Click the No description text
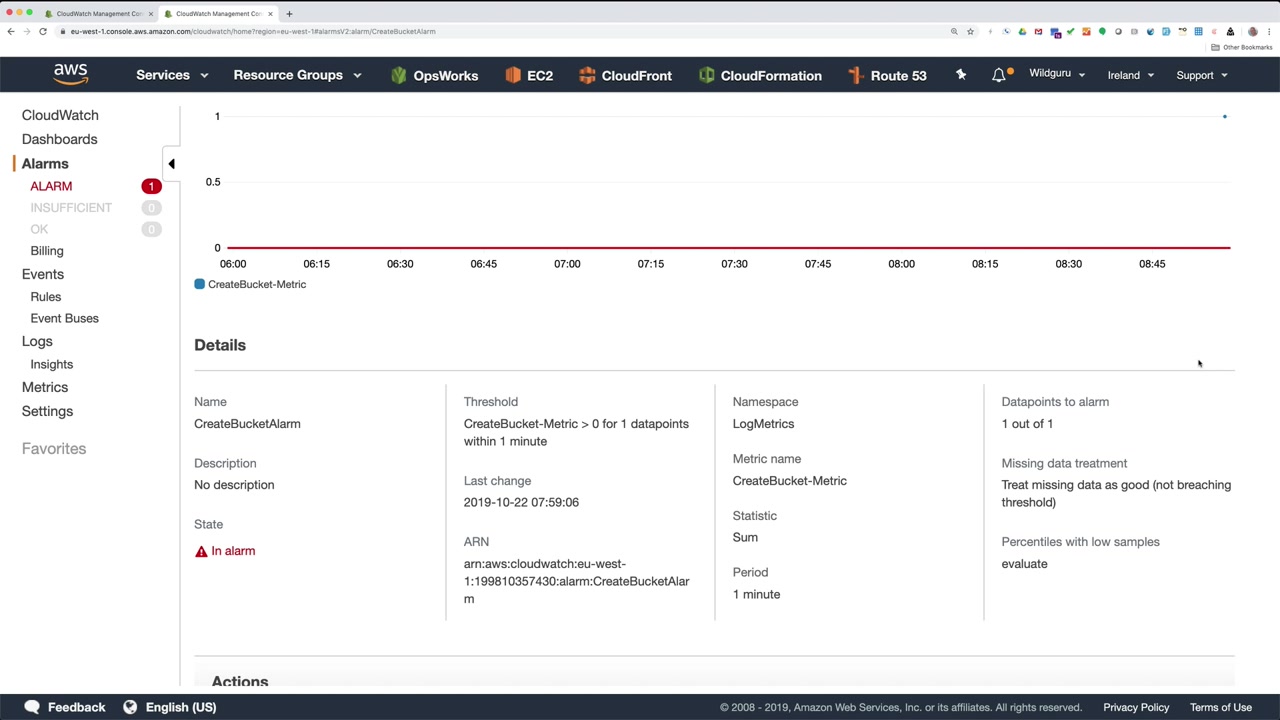This screenshot has width=1280, height=720. pos(234,485)
